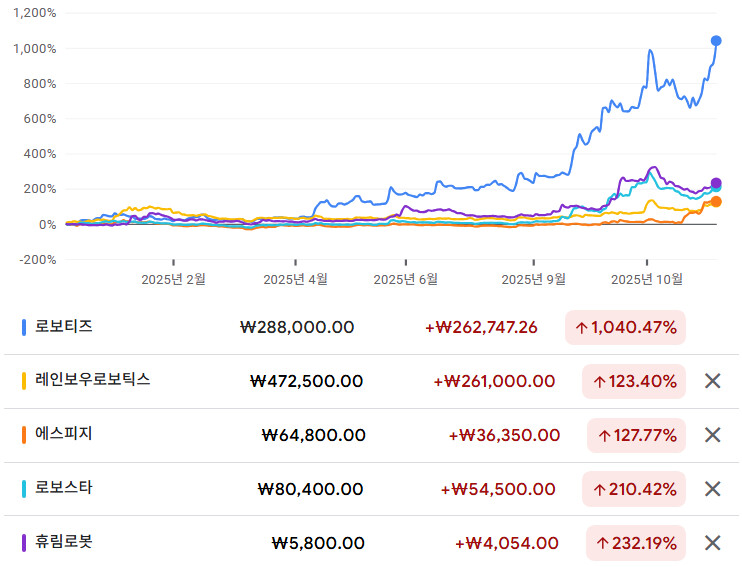The height and width of the screenshot is (567, 742).
Task: Click the blue endpoint dot on chart
Action: click(x=716, y=41)
